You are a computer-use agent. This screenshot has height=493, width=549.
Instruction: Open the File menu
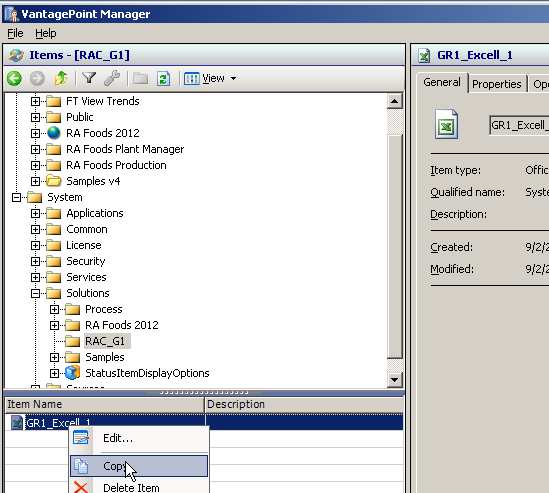pyautogui.click(x=15, y=33)
